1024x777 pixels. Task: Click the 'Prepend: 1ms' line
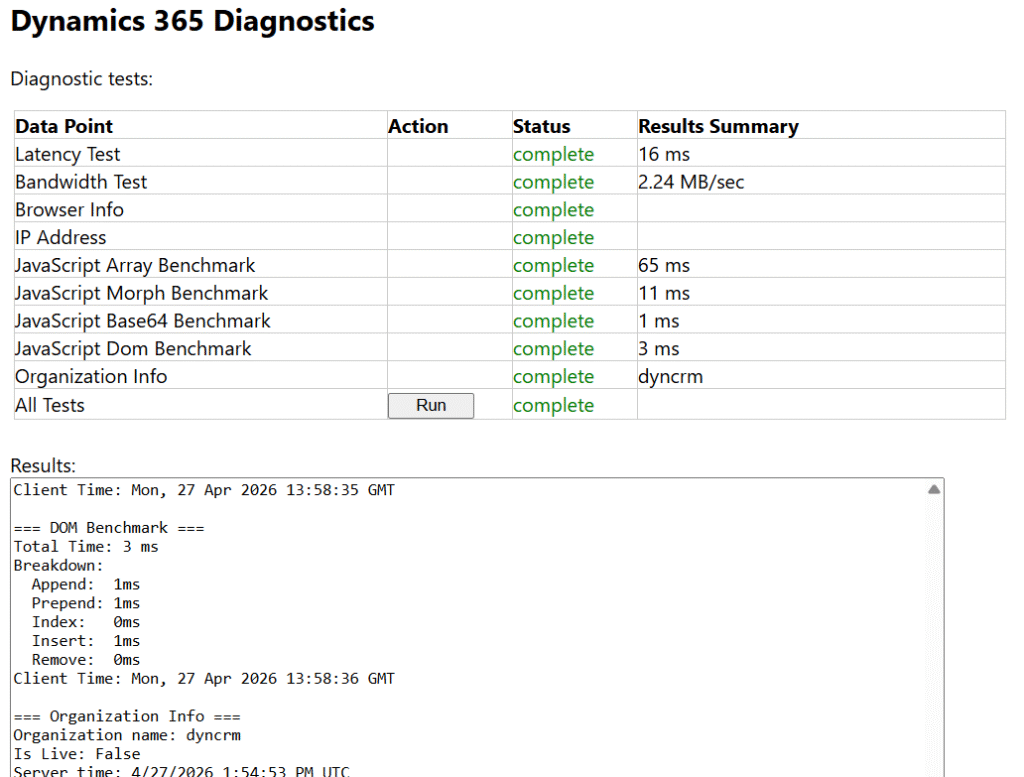click(x=86, y=603)
